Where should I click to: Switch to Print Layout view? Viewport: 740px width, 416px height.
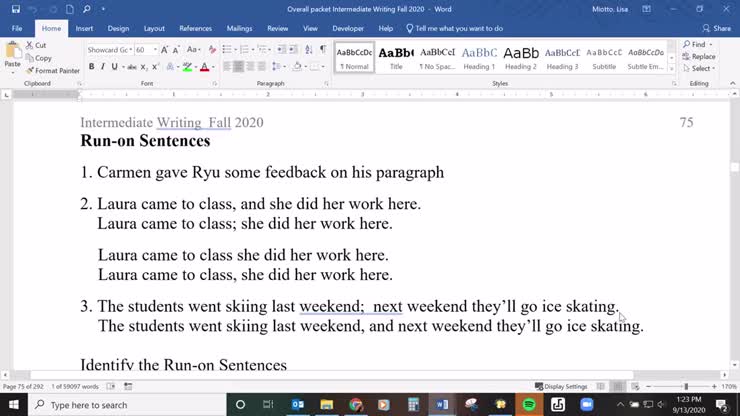(617, 386)
